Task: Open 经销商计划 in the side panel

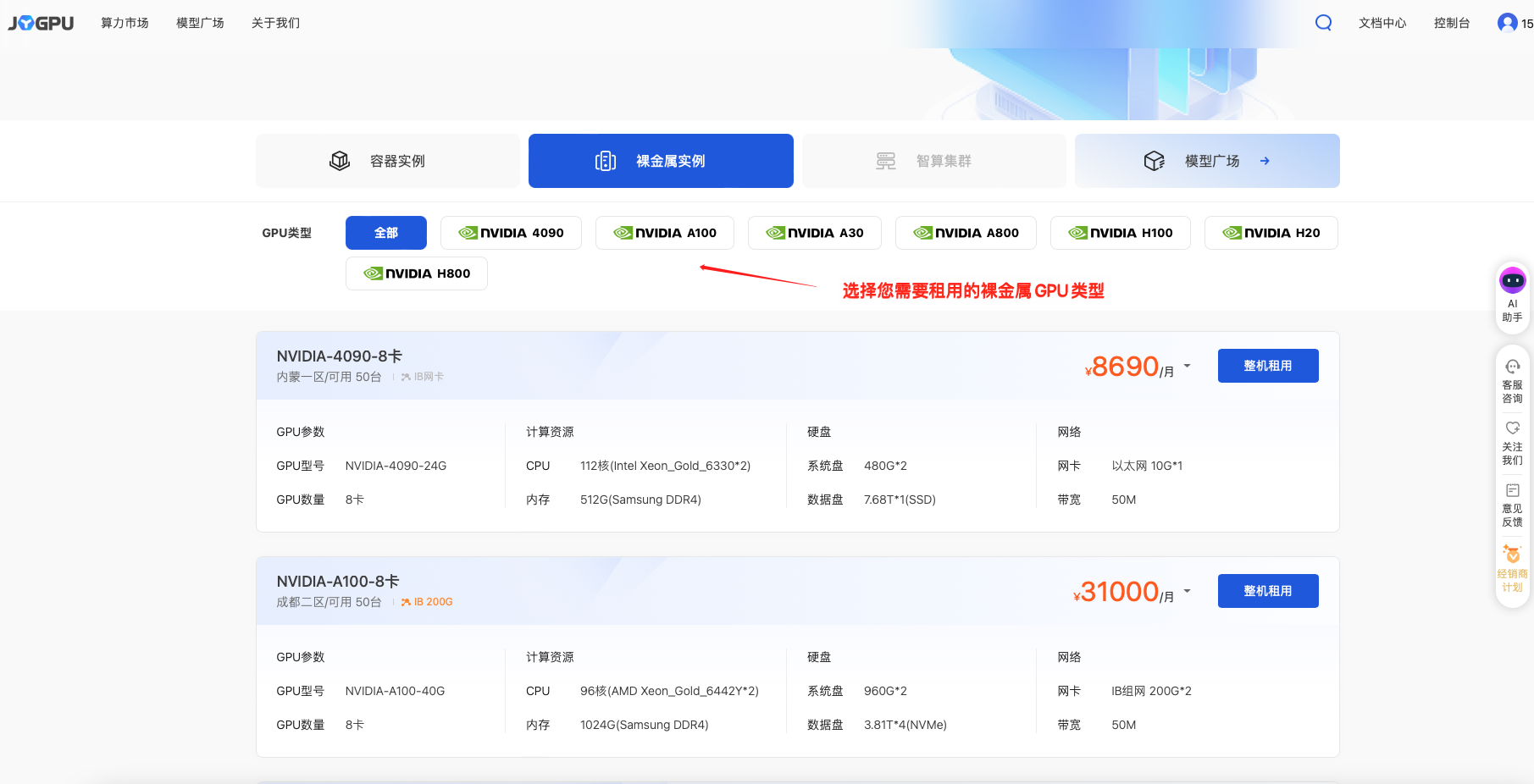Action: 1512,568
